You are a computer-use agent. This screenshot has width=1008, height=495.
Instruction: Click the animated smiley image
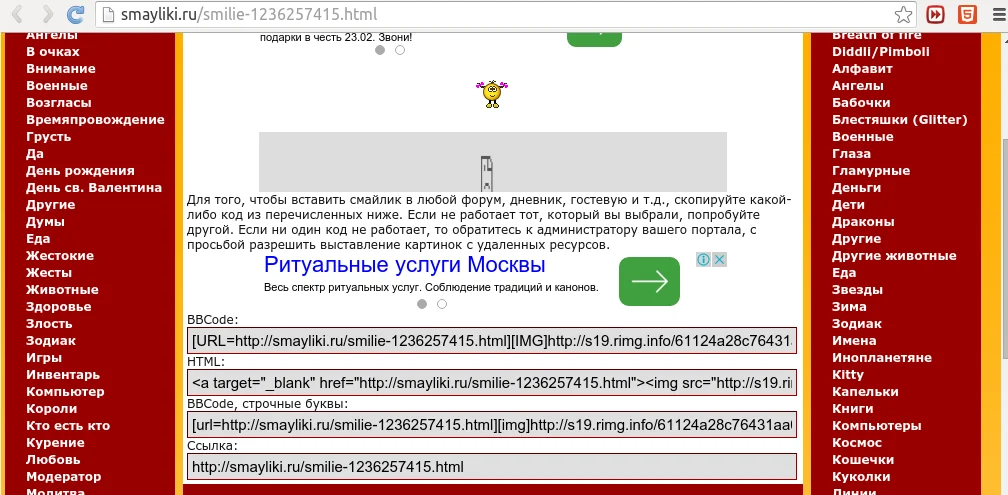[492, 94]
